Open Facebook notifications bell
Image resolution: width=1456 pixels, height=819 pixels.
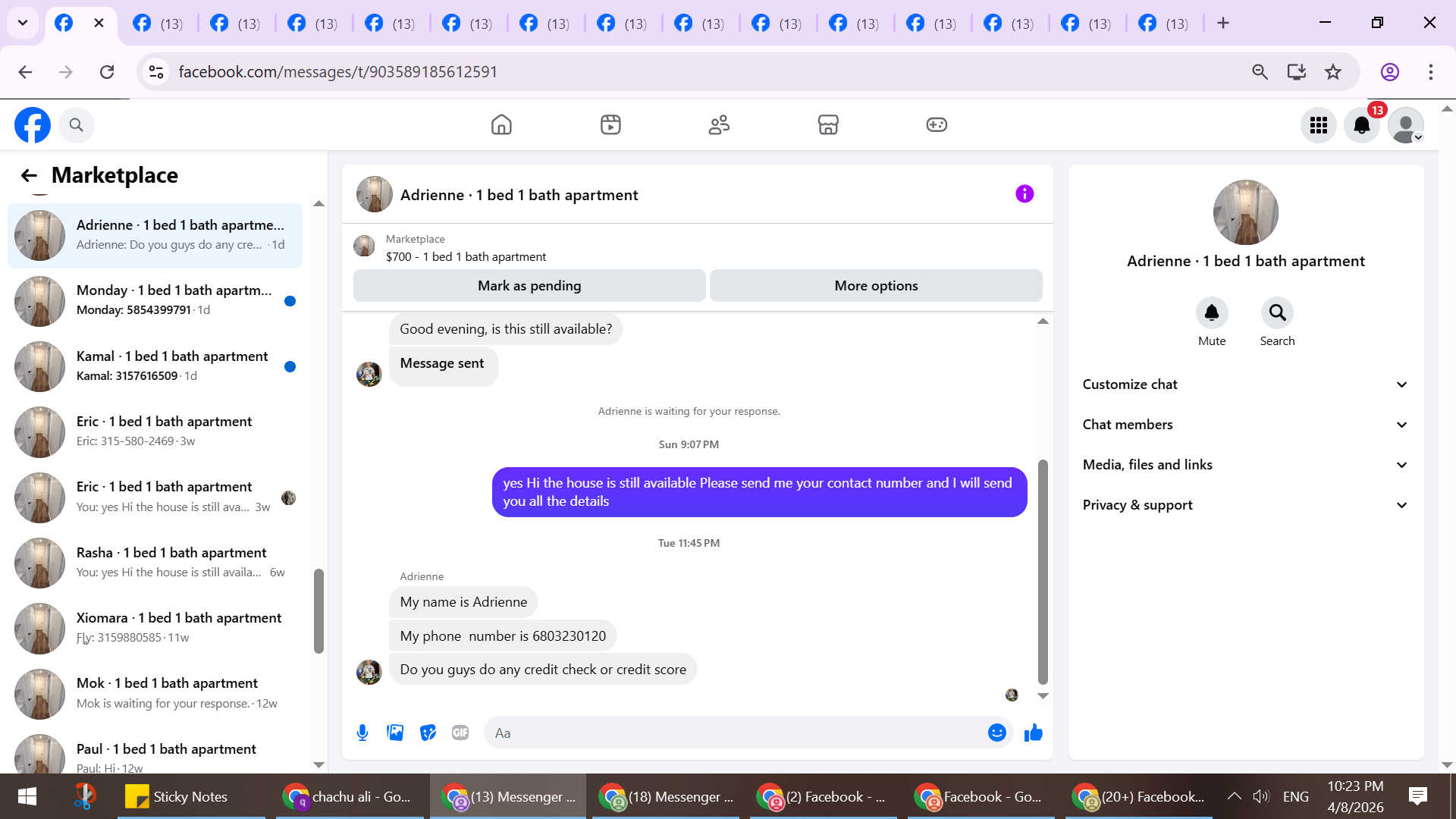[1361, 125]
